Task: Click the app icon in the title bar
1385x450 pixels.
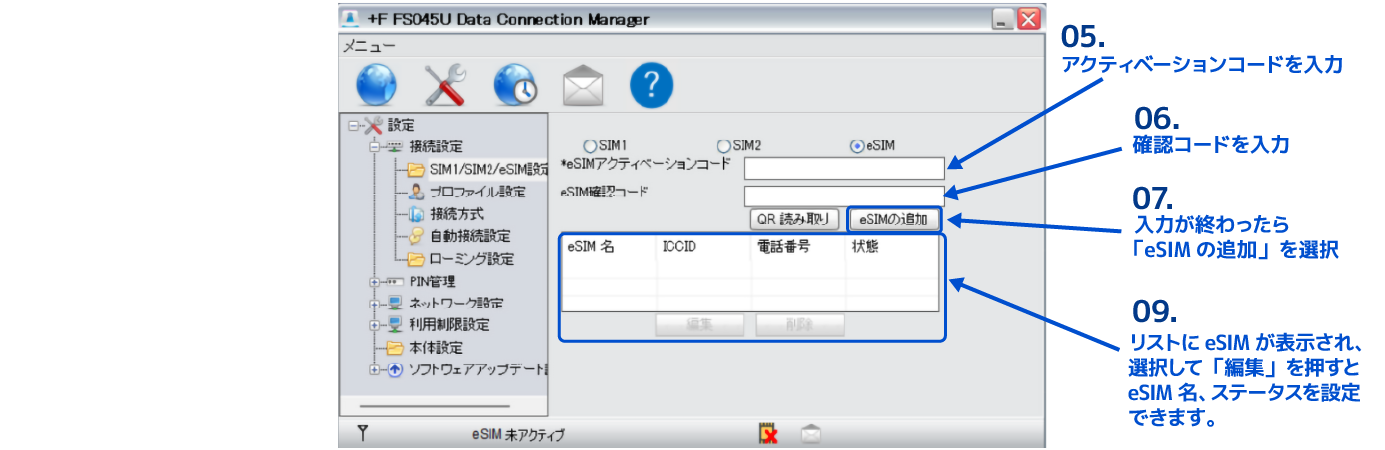Action: pyautogui.click(x=352, y=19)
